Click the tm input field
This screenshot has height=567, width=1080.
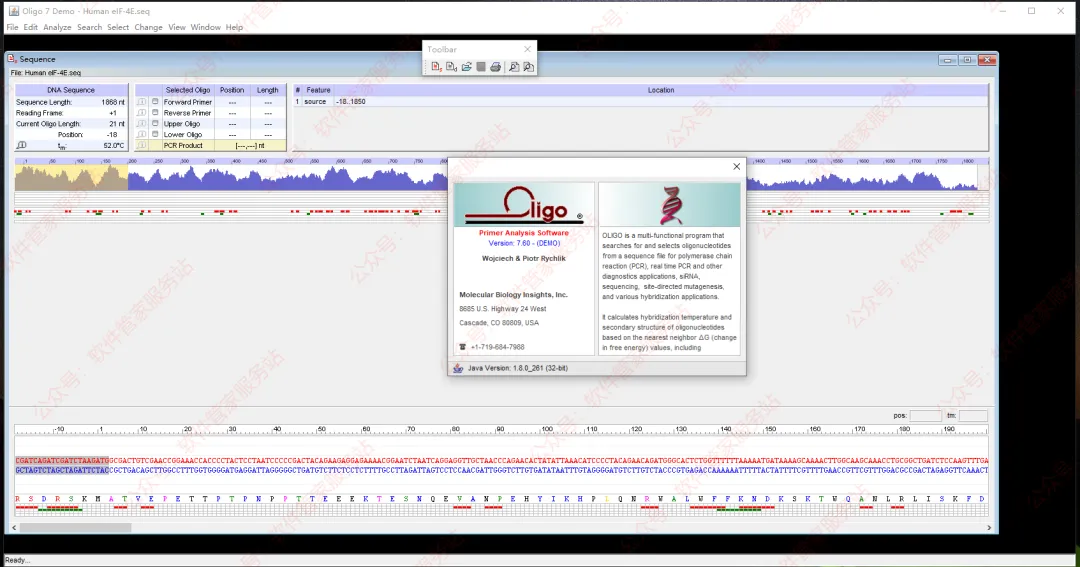click(973, 415)
